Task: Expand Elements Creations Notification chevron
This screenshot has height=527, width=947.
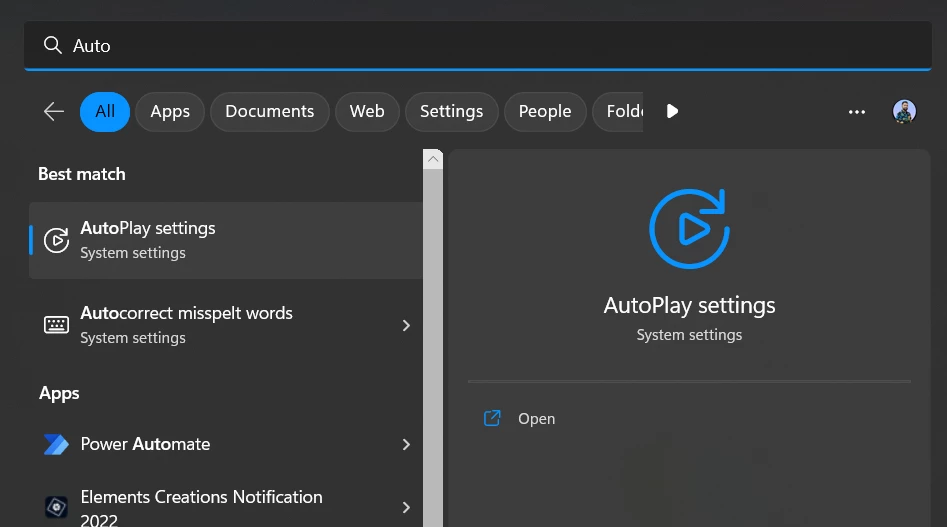Action: point(406,508)
